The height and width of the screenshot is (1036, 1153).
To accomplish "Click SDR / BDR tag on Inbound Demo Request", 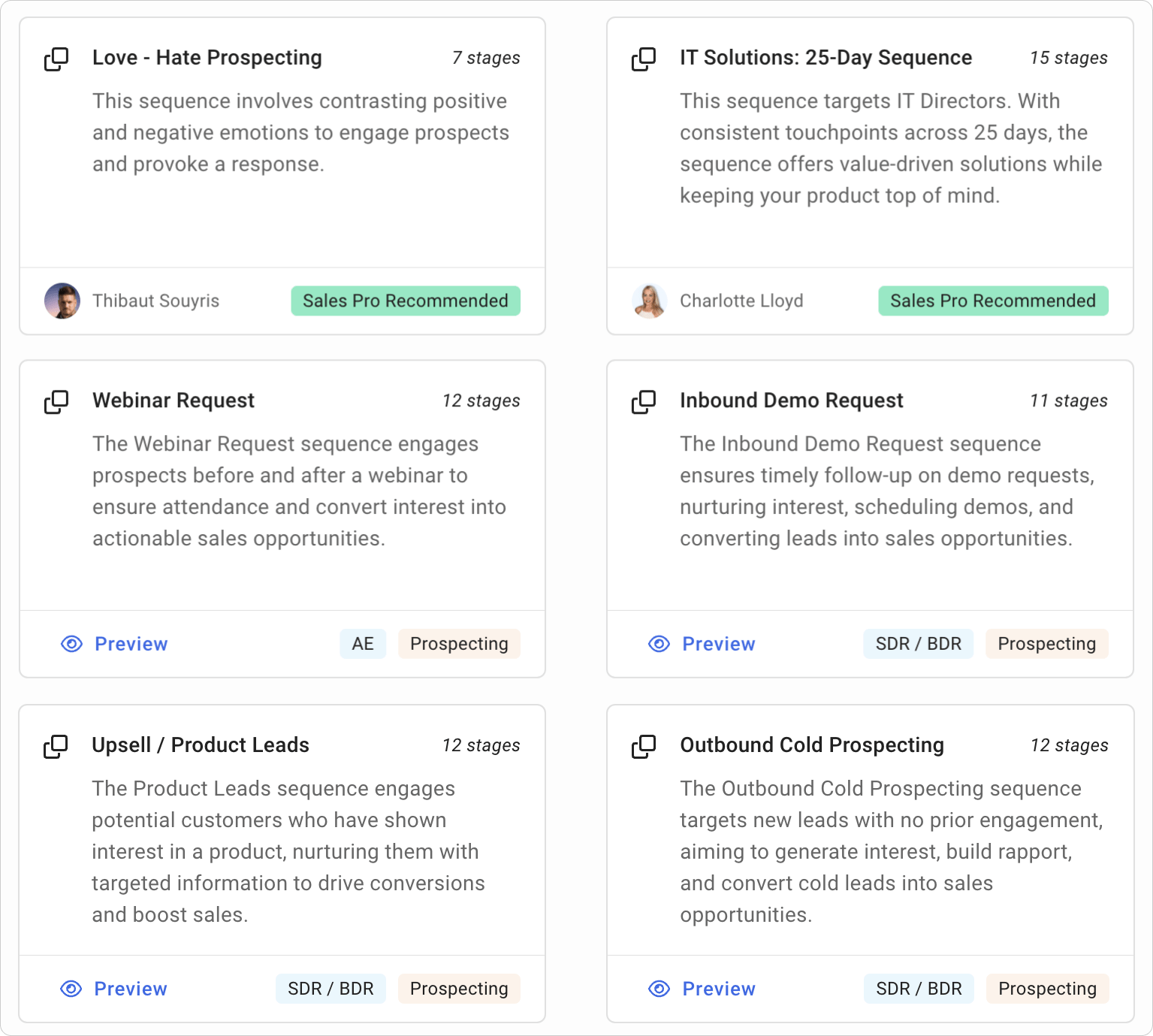I will click(x=919, y=644).
